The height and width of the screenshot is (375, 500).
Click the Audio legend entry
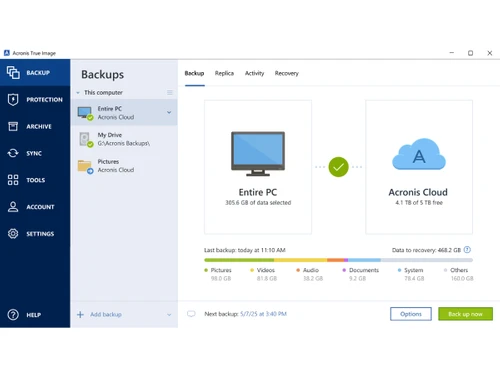pos(310,274)
